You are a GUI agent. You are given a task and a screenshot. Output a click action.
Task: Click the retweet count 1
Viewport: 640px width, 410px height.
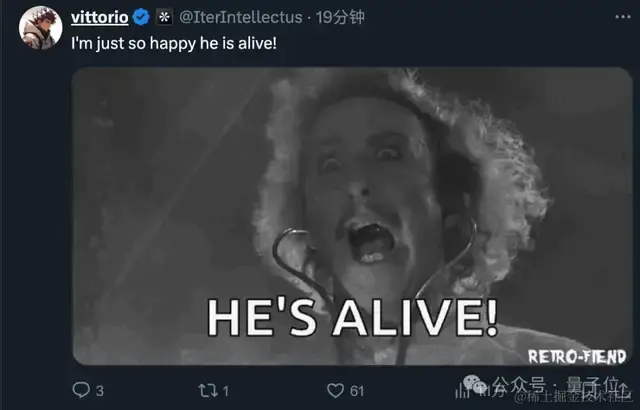[x=226, y=391]
